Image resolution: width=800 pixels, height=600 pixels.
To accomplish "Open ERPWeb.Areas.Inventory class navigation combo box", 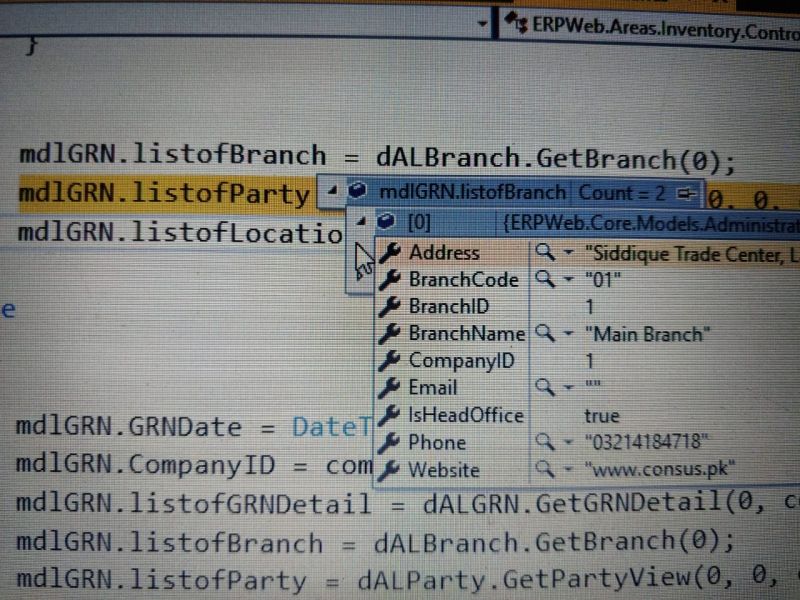I will pos(649,28).
